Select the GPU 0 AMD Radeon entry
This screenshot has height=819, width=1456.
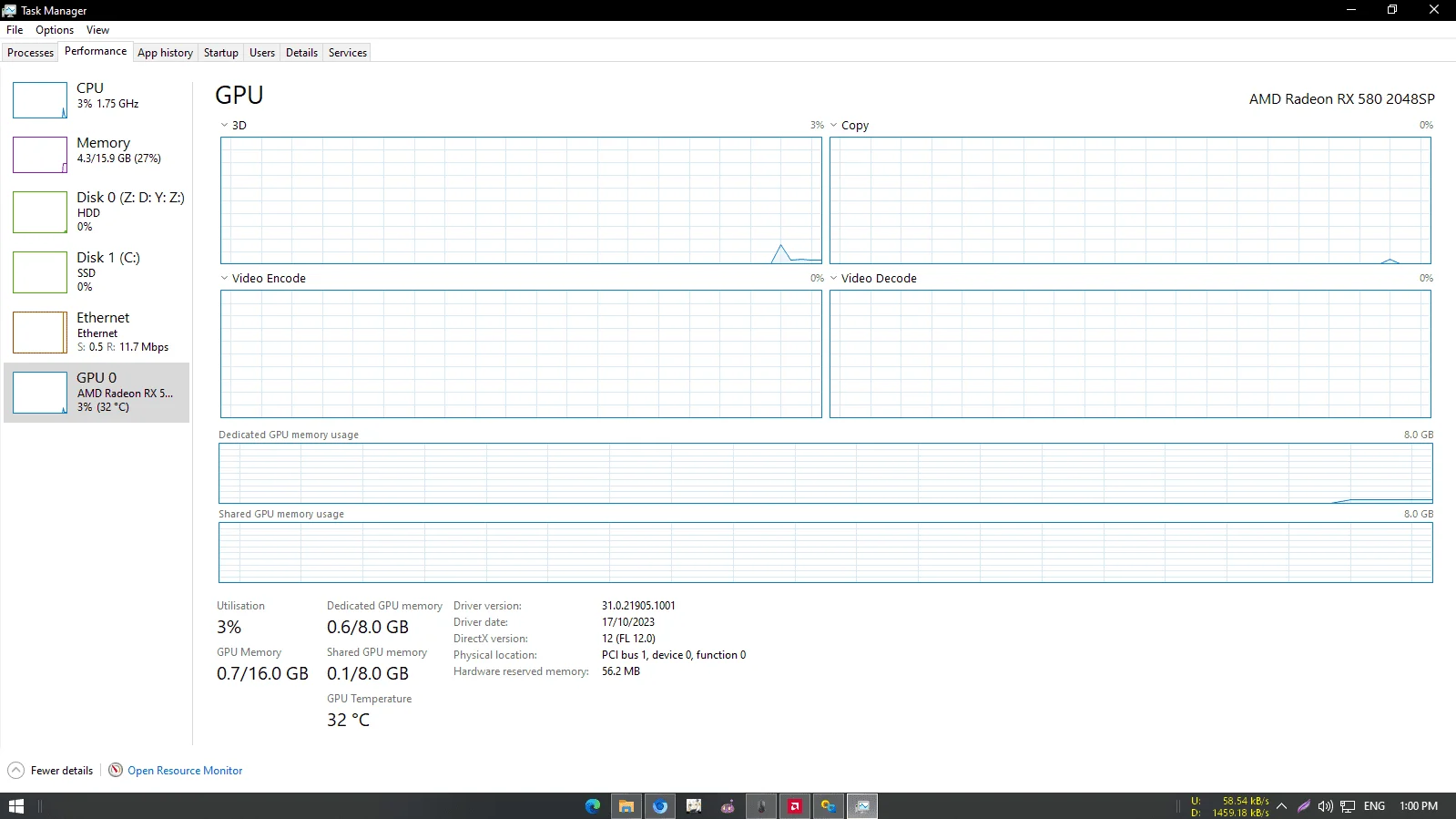click(97, 393)
